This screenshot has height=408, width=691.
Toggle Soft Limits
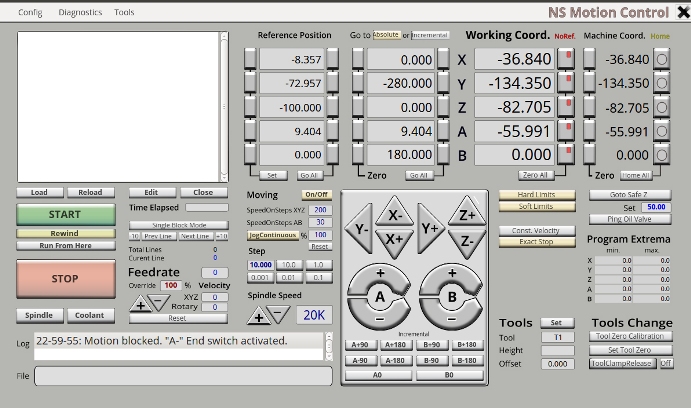(x=537, y=207)
